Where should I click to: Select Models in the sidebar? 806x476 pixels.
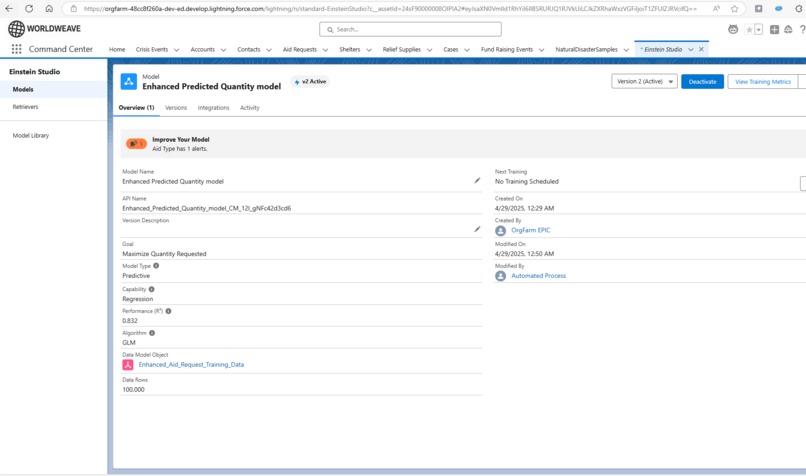point(53,89)
